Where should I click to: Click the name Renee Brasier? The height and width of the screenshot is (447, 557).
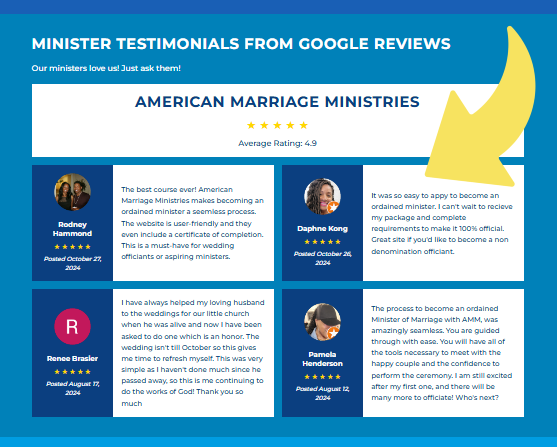pyautogui.click(x=72, y=359)
